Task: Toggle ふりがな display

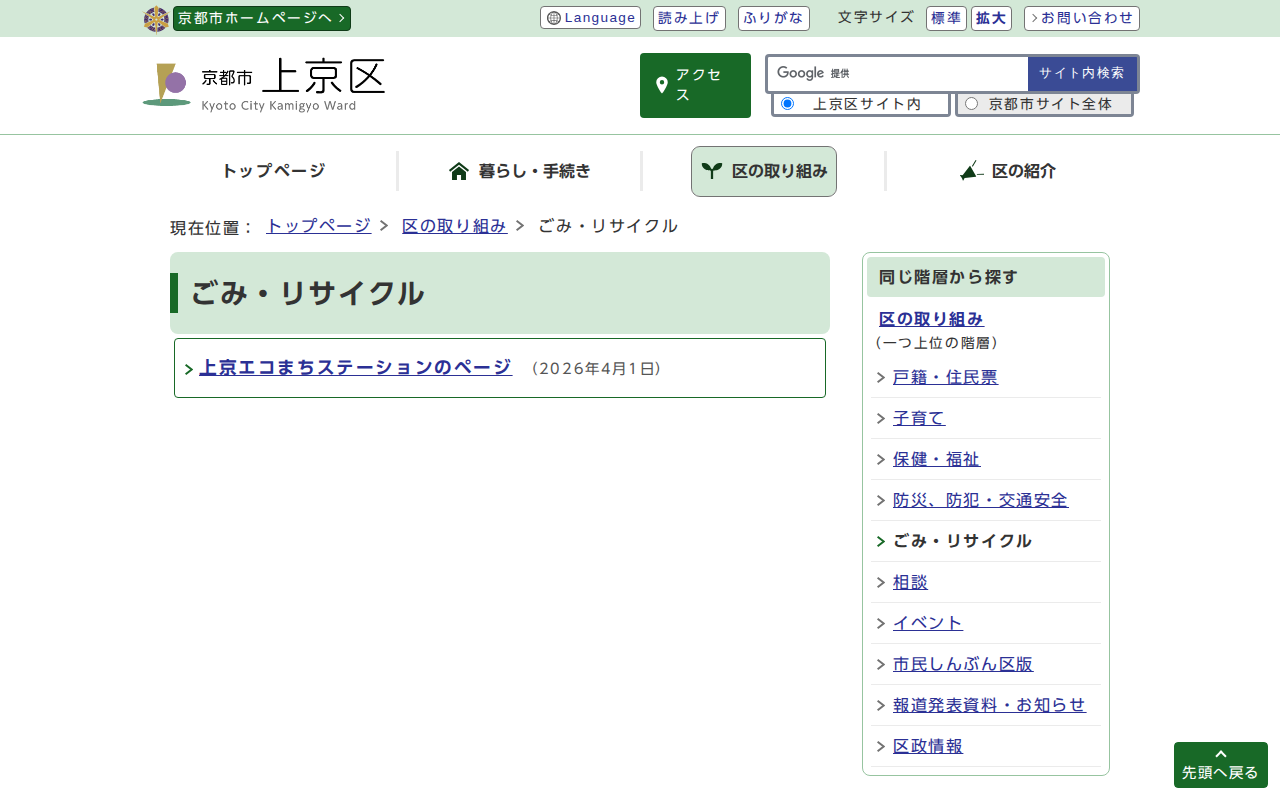Action: pos(773,18)
